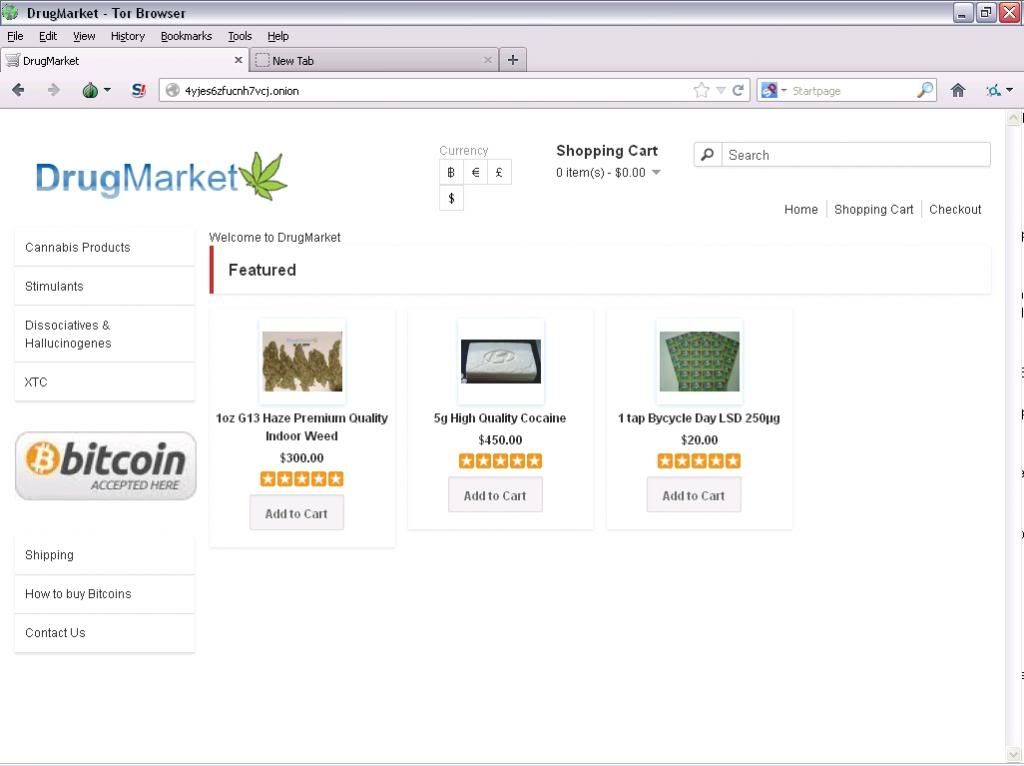Switch to the New Tab tab
The width and height of the screenshot is (1024, 766).
374,60
